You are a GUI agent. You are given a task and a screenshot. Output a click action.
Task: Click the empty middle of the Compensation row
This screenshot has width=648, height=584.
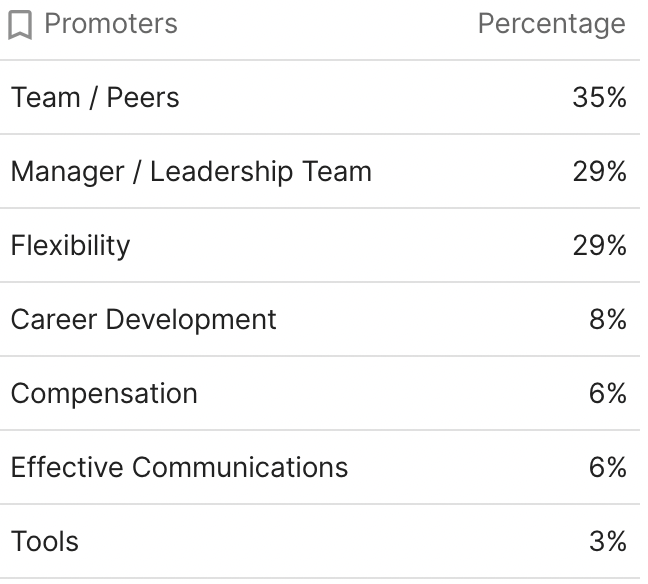tap(390, 393)
